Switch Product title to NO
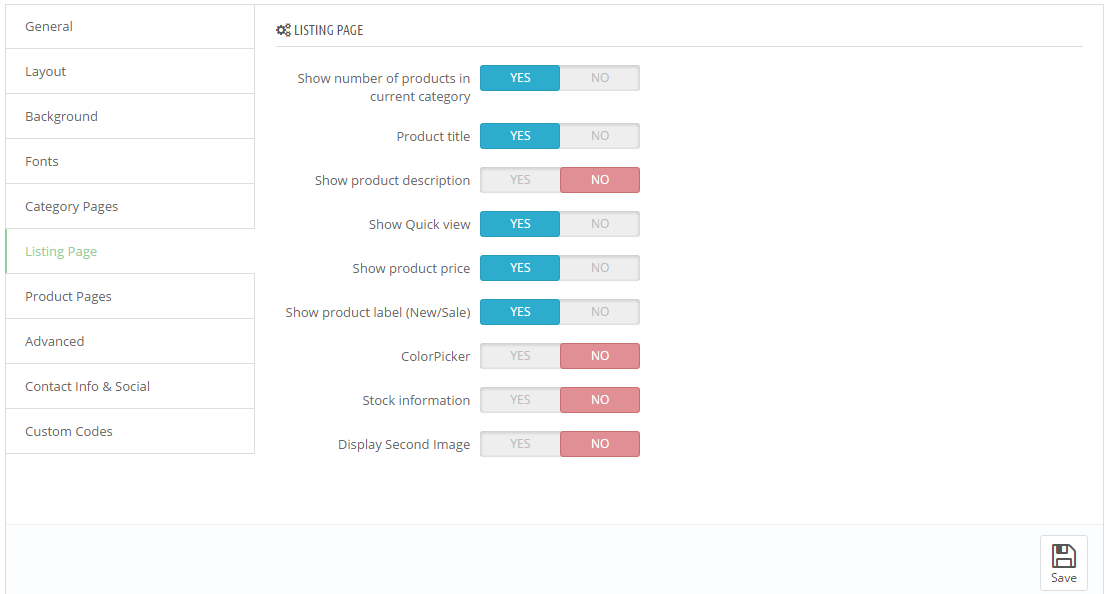Image resolution: width=1106 pixels, height=594 pixels. point(600,136)
